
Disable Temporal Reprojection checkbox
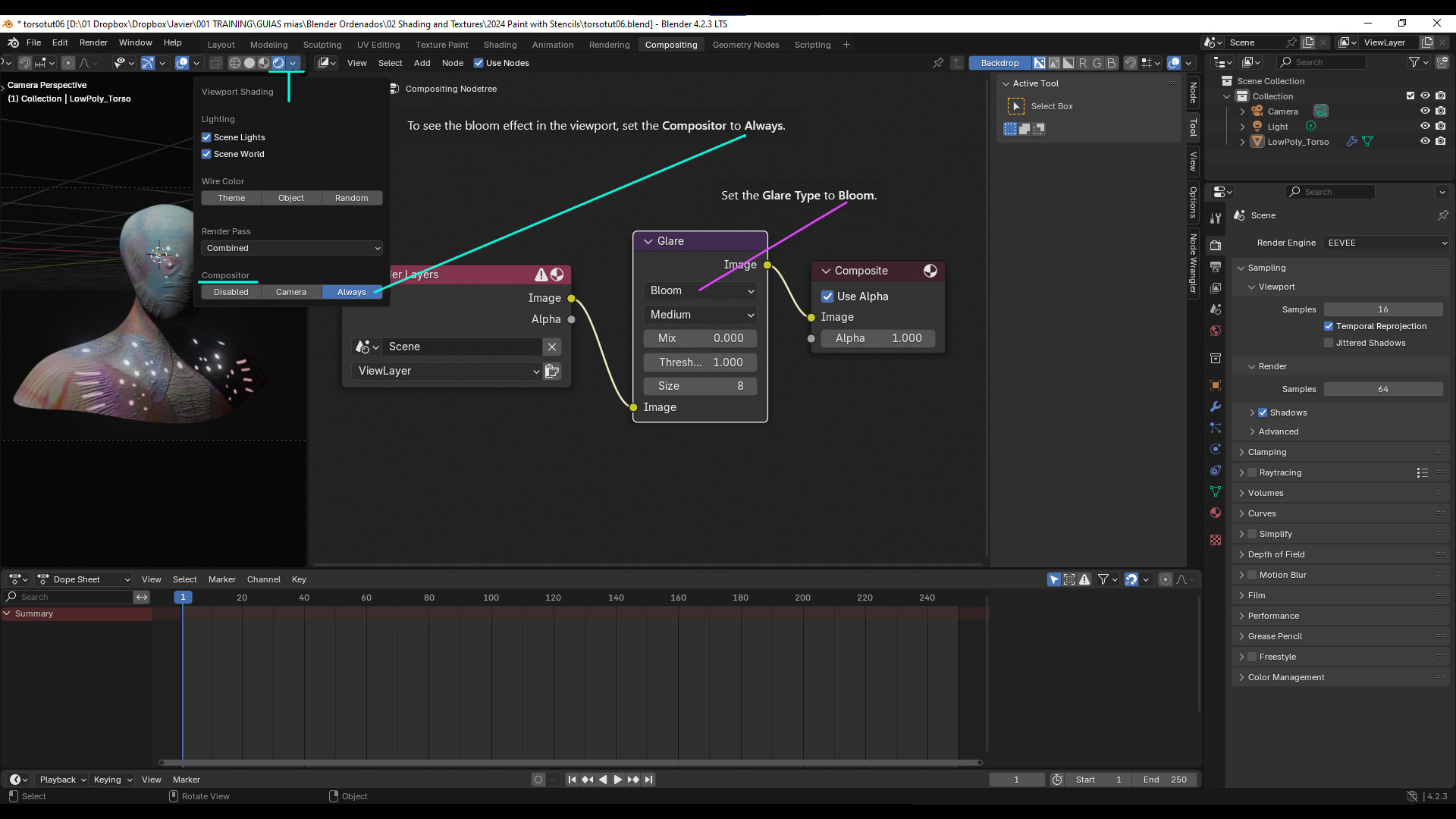pos(1329,326)
